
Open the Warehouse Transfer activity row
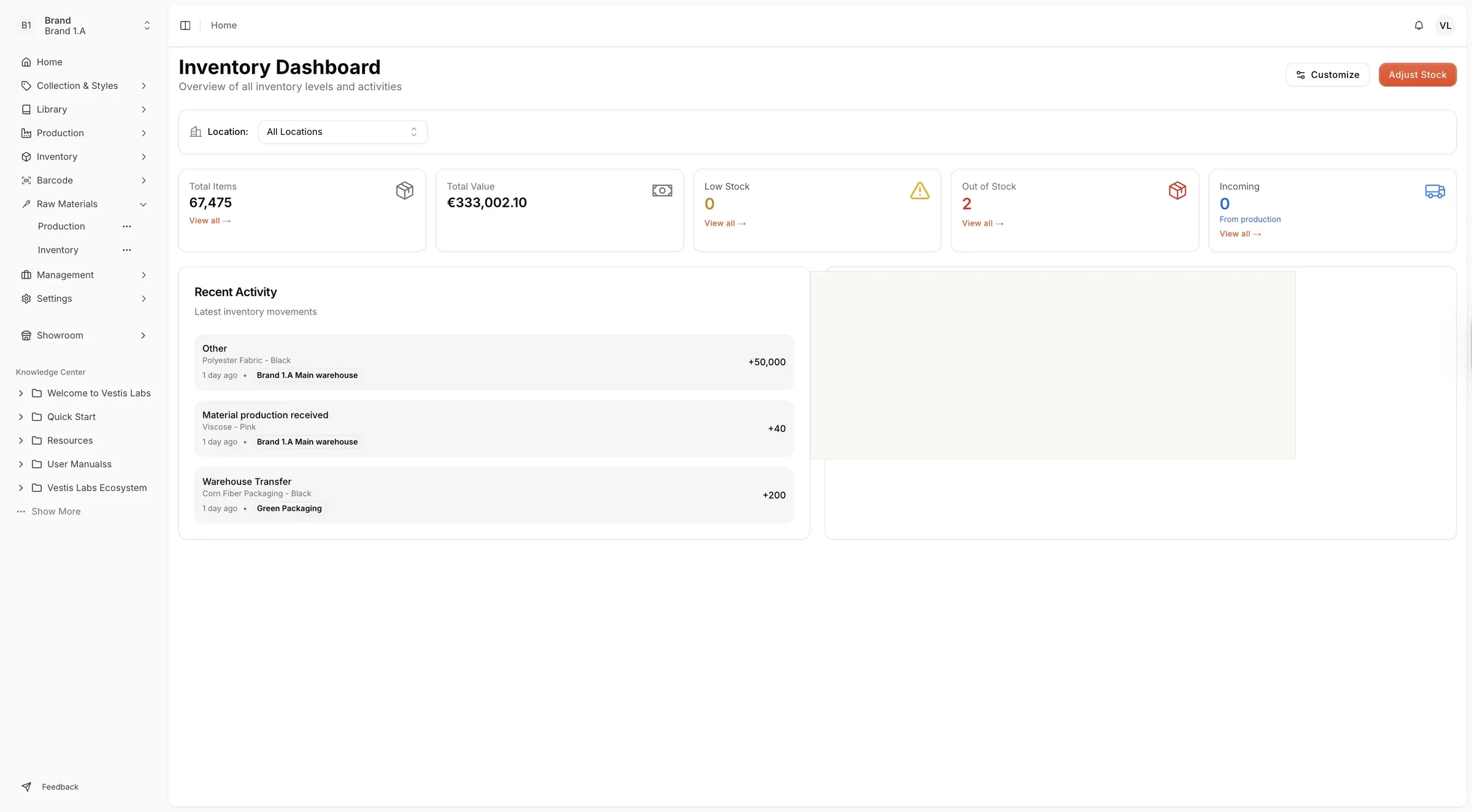tap(494, 495)
